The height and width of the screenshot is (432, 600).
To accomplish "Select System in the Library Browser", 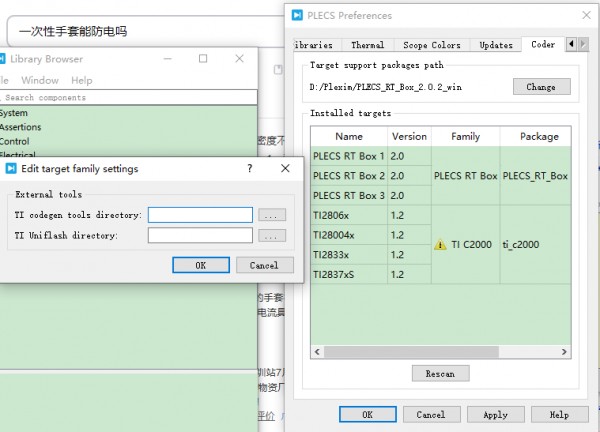I will coord(14,113).
